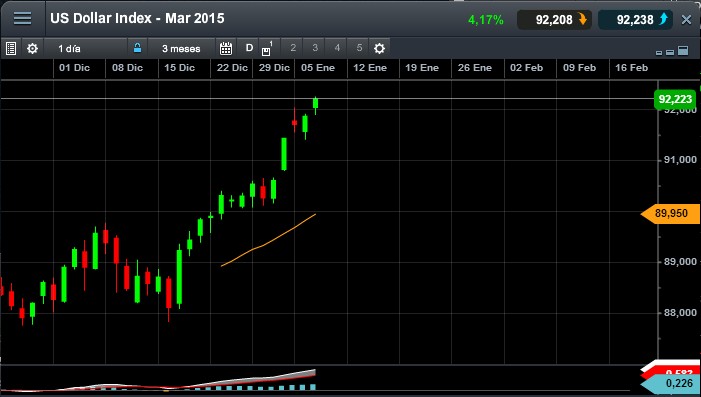Open chart settings gear next to list icon
This screenshot has height=397, width=701.
(32, 48)
